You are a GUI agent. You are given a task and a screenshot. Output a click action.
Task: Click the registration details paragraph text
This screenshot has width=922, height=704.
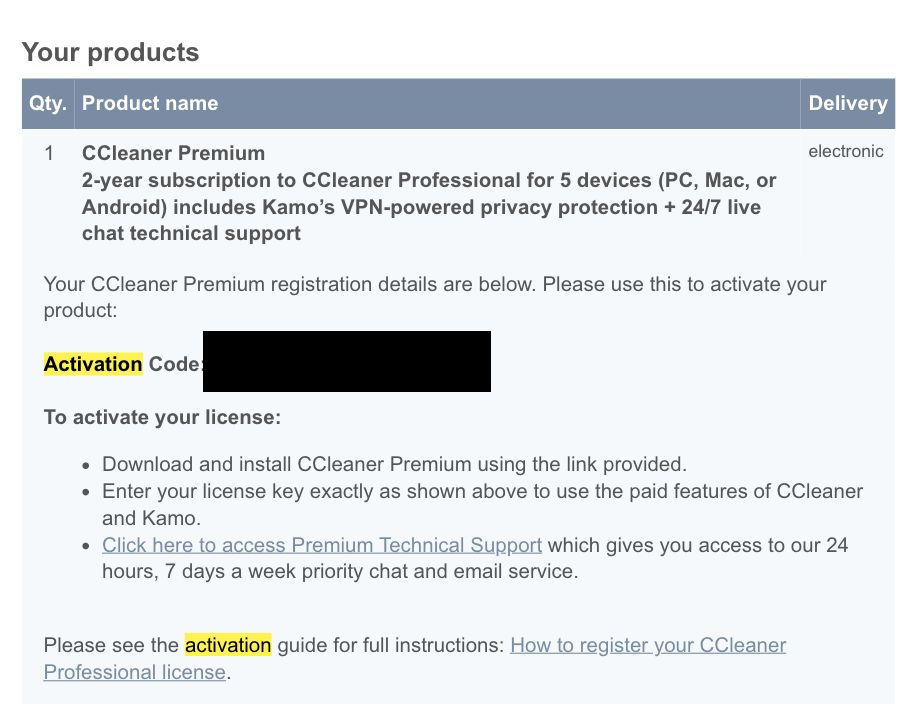434,284
